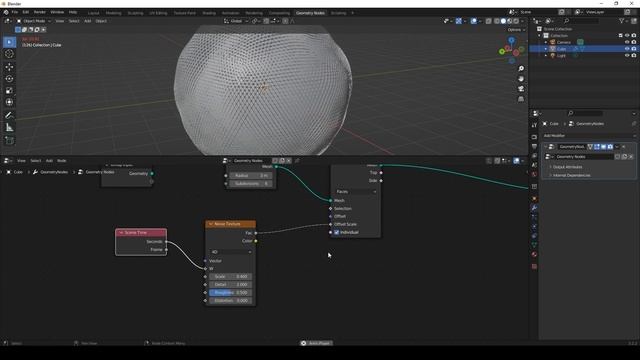Click the blue Z axis on navigation gizmo
Viewport: 640px width, 360px height.
[511, 40]
